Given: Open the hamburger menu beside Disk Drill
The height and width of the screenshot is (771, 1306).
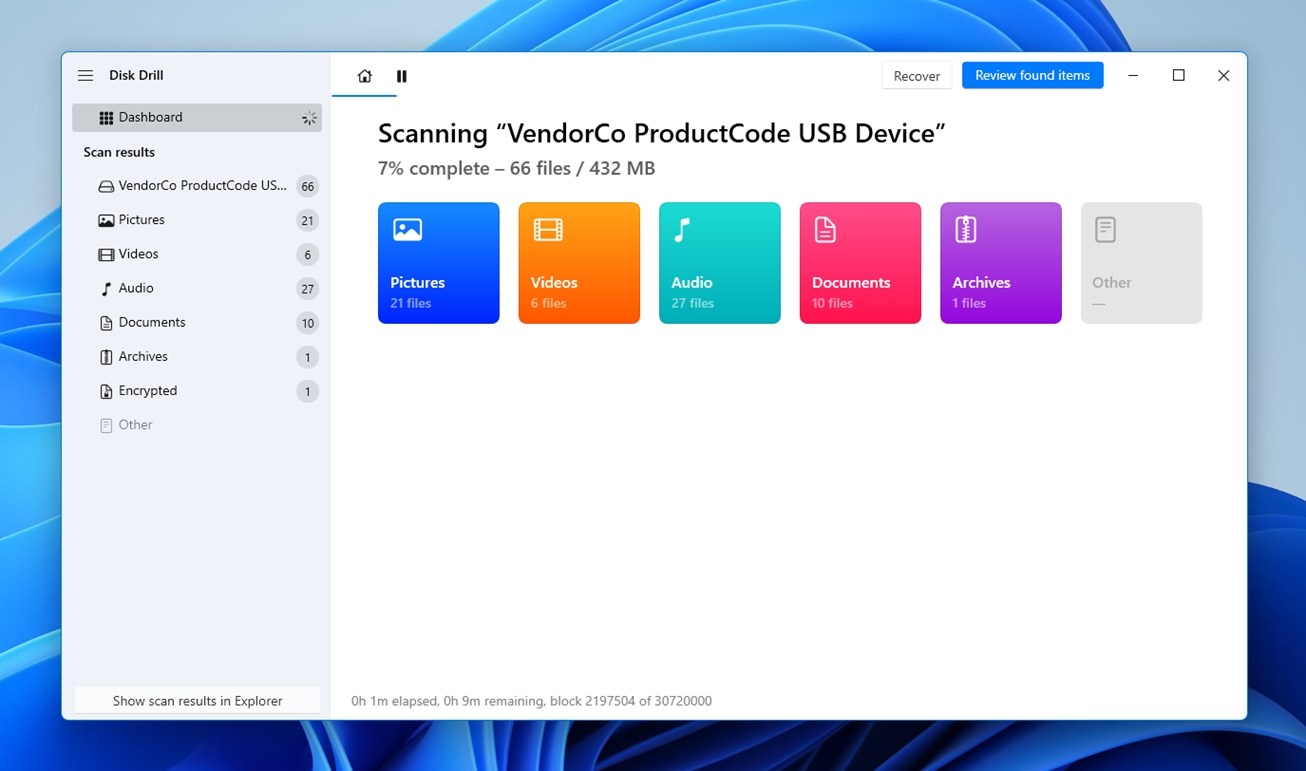Looking at the screenshot, I should 86,76.
